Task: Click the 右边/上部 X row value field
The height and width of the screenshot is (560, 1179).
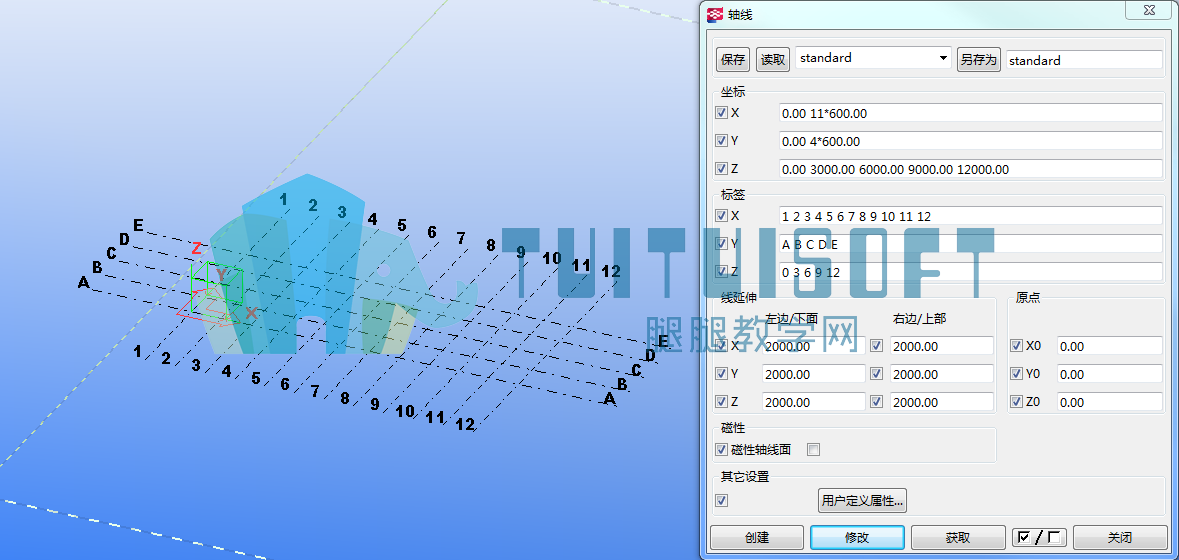Action: (941, 347)
